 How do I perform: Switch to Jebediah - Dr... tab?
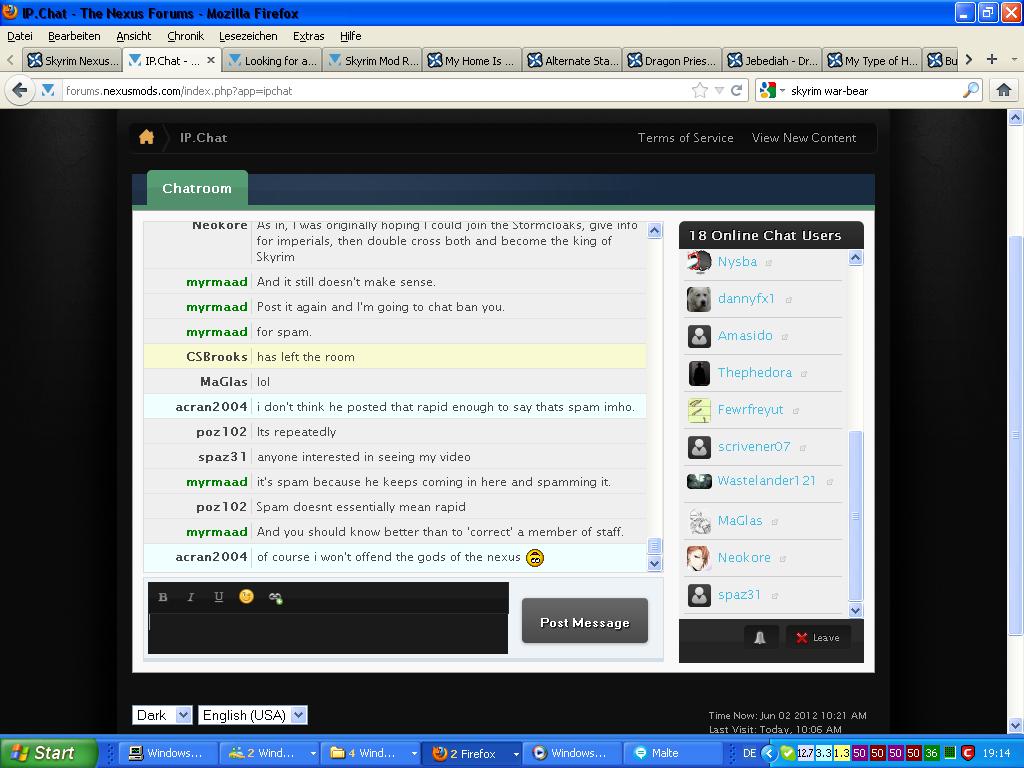click(772, 61)
